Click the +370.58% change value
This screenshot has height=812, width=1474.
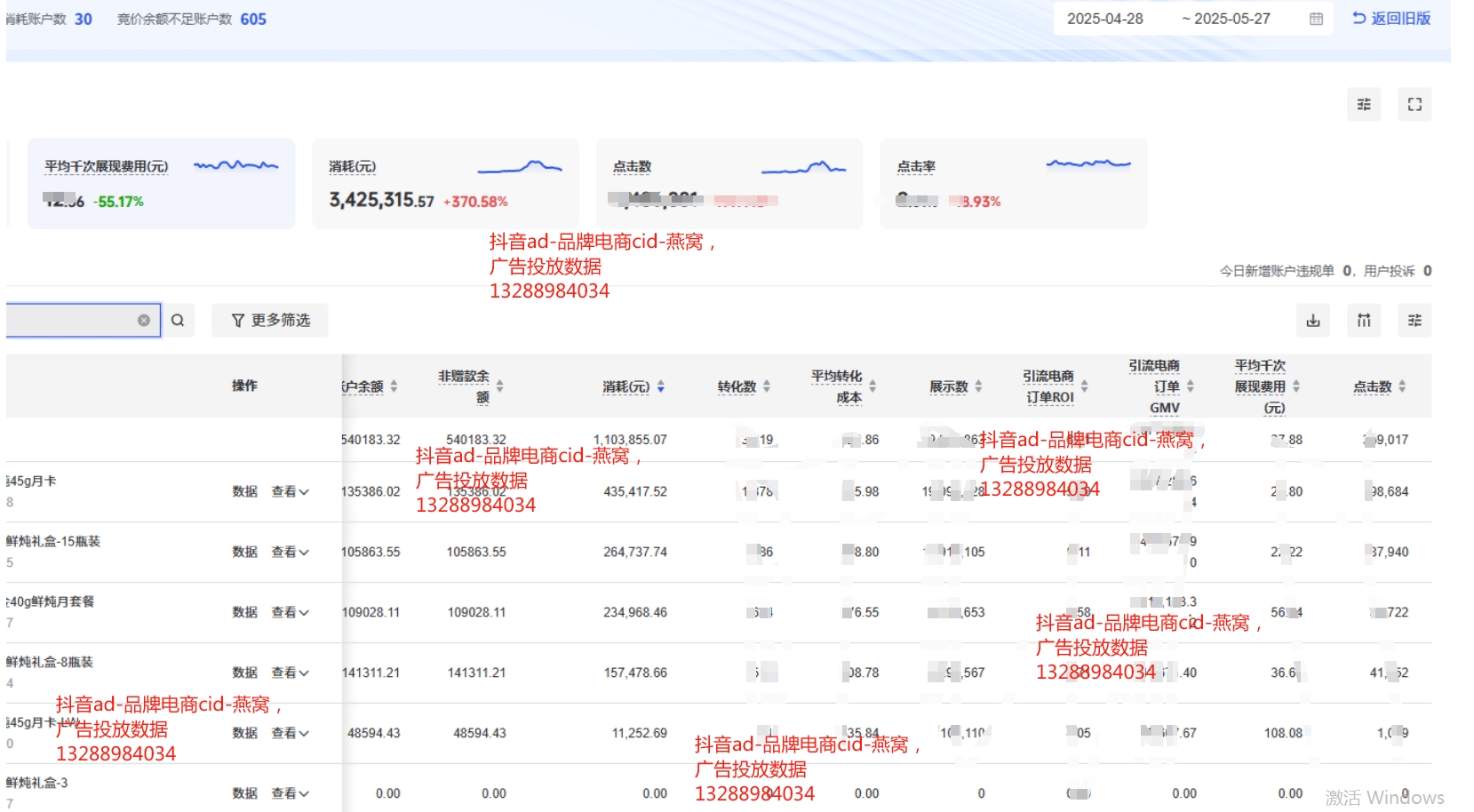(475, 202)
